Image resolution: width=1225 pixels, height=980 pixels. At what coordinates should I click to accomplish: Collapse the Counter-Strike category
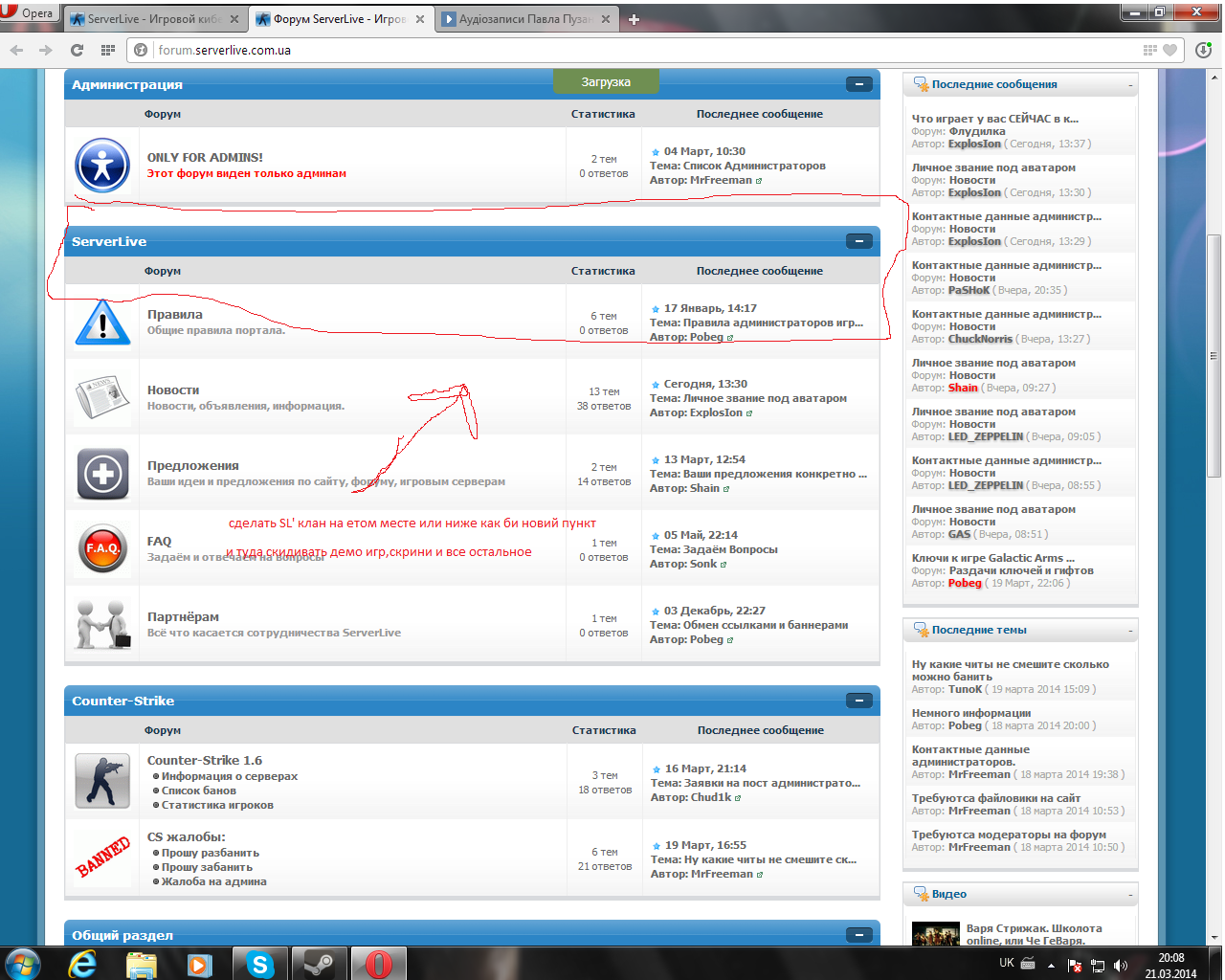pyautogui.click(x=859, y=701)
